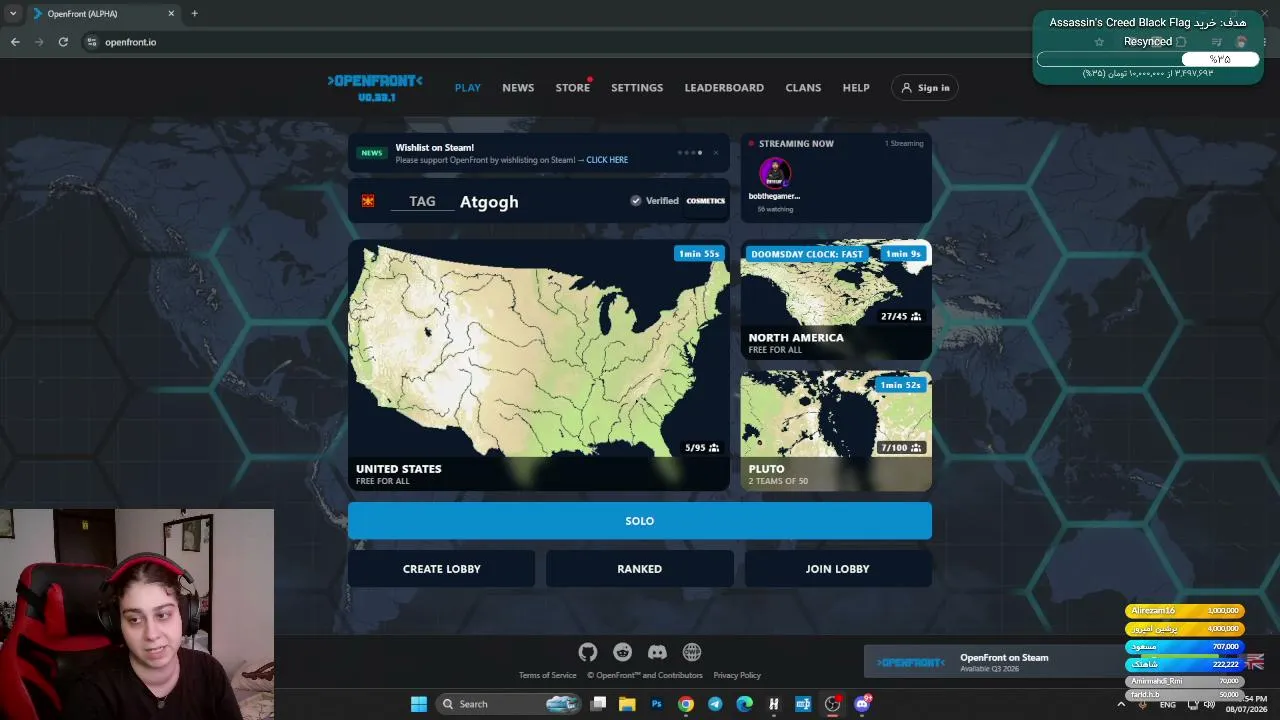Viewport: 1280px width, 720px height.
Task: Open the Privacy Policy link
Action: 737,675
